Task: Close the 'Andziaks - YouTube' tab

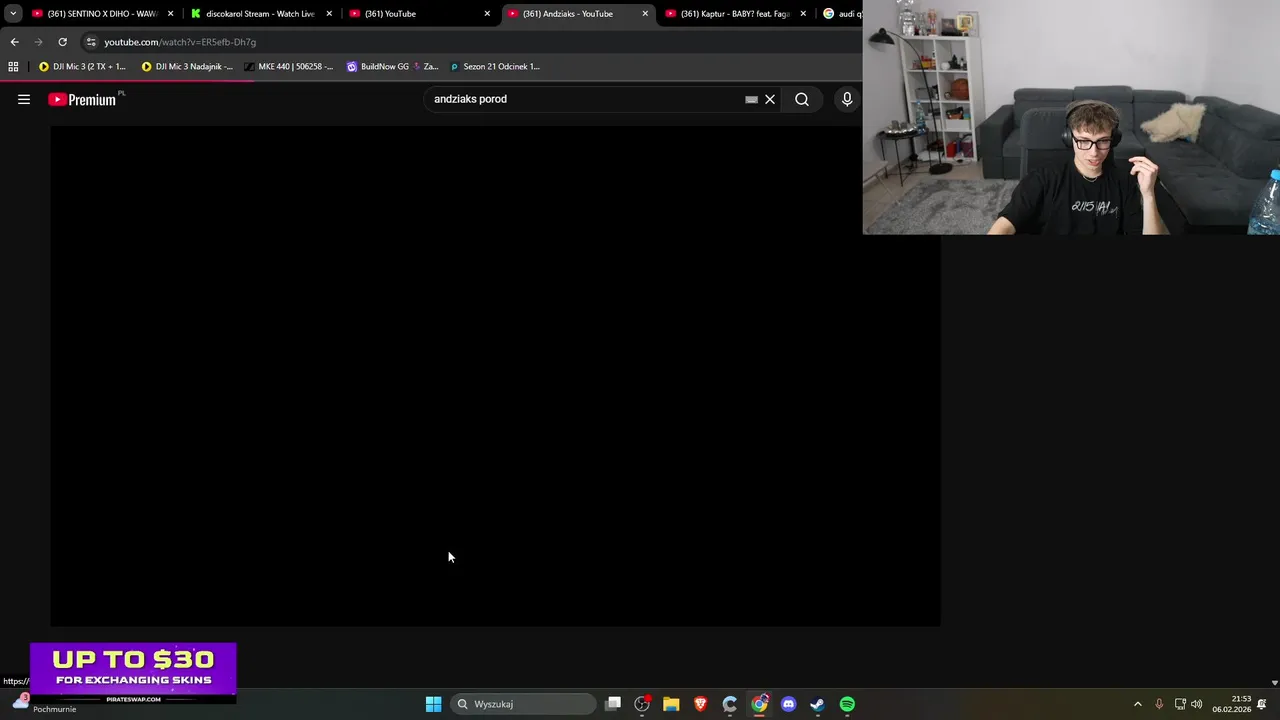Action: click(645, 14)
